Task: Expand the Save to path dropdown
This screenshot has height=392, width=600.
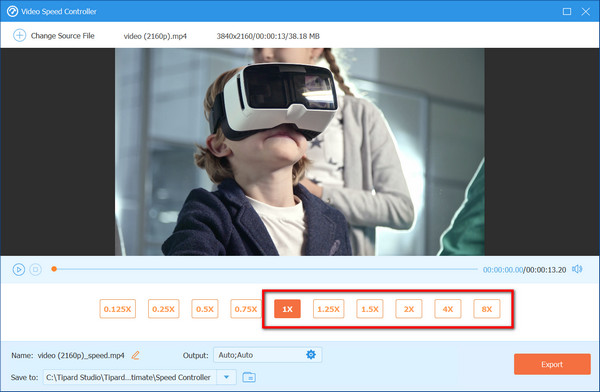Action: click(227, 377)
